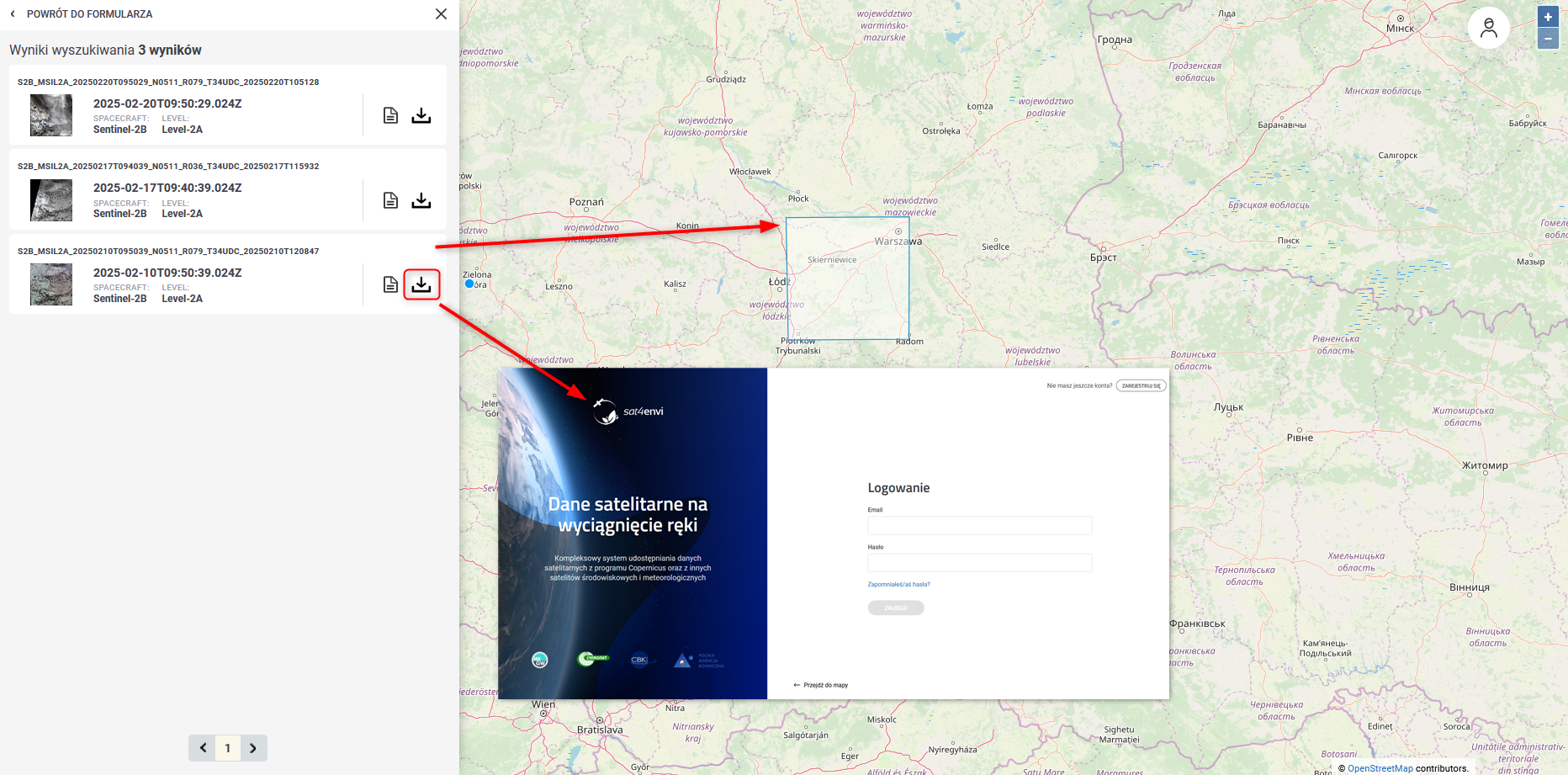
Task: Open OpenStreetMap attribution link
Action: click(1380, 768)
